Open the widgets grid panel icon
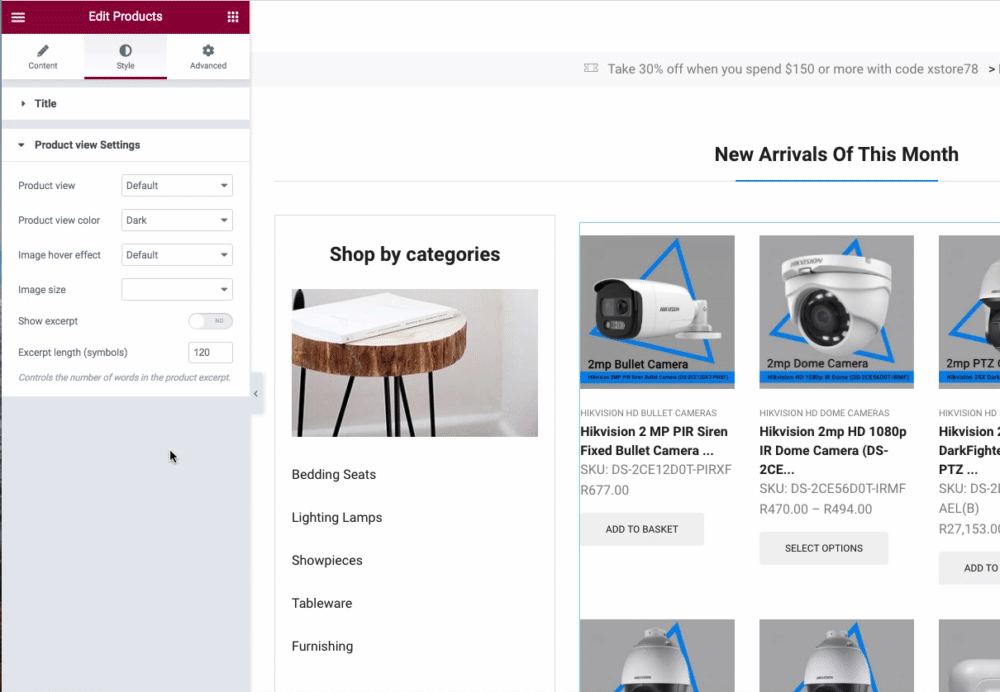Image resolution: width=1000 pixels, height=692 pixels. [x=233, y=17]
